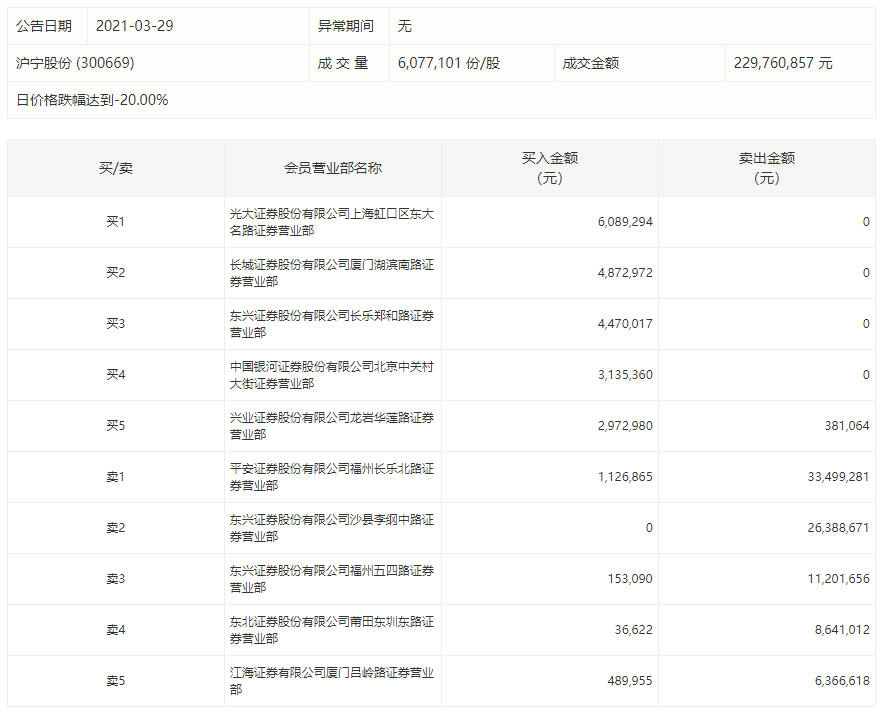Open 东北证券 莆田东圳东路 branch entry
This screenshot has height=717, width=888.
331,630
